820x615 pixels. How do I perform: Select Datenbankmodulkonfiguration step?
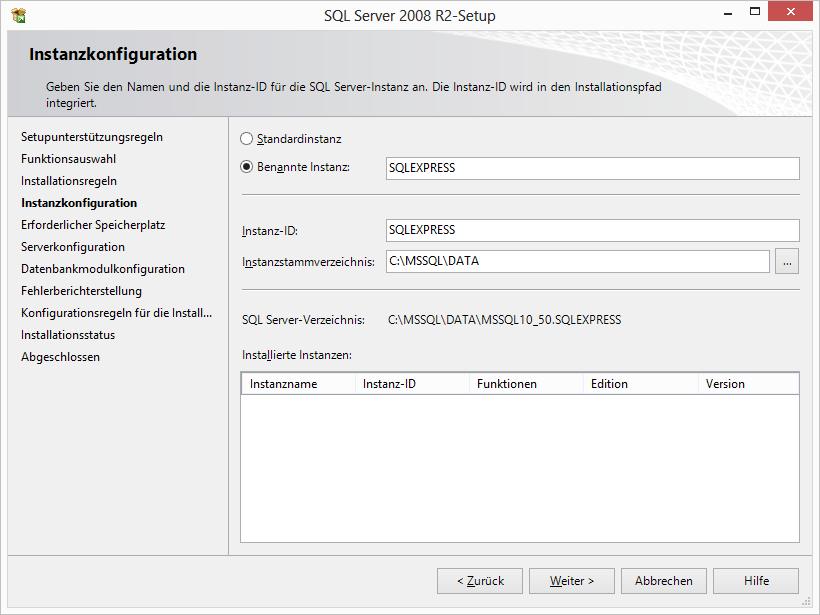coord(103,269)
